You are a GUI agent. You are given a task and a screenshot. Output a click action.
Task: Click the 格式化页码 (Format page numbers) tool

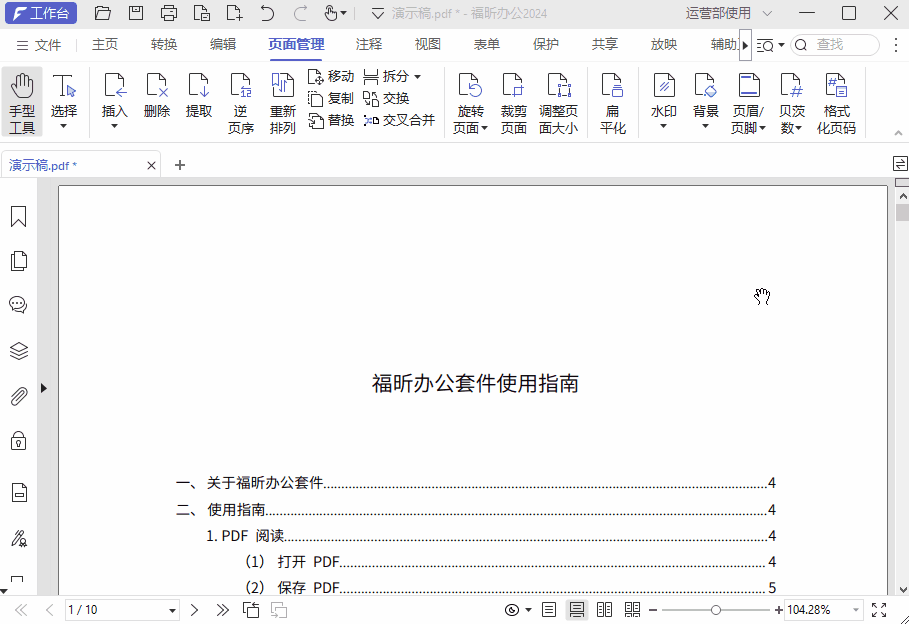tap(836, 99)
